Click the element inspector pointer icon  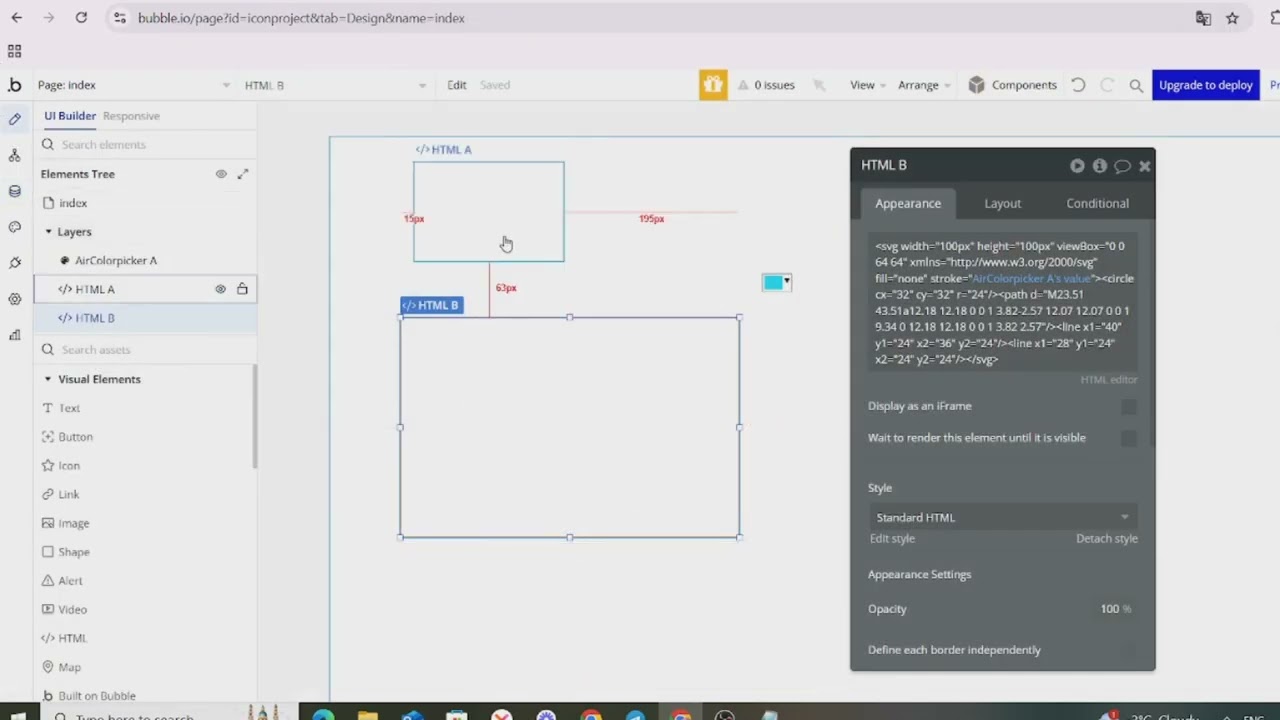(x=819, y=85)
